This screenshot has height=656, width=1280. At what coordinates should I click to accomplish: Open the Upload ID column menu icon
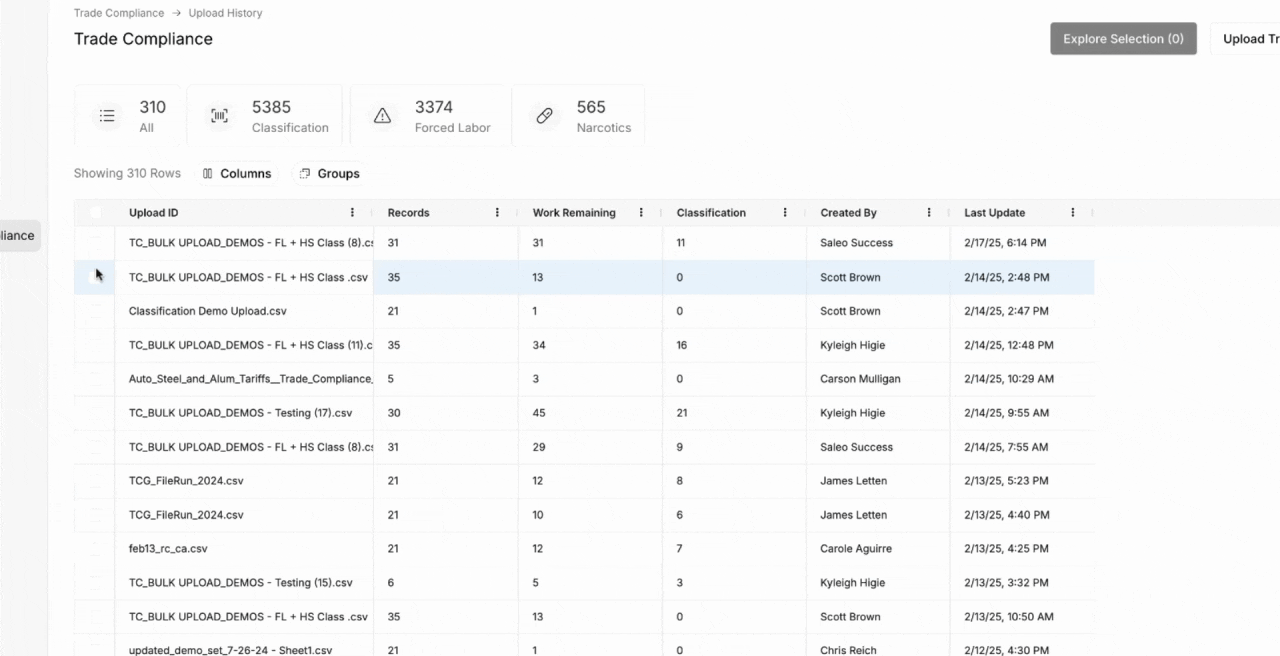pos(352,213)
